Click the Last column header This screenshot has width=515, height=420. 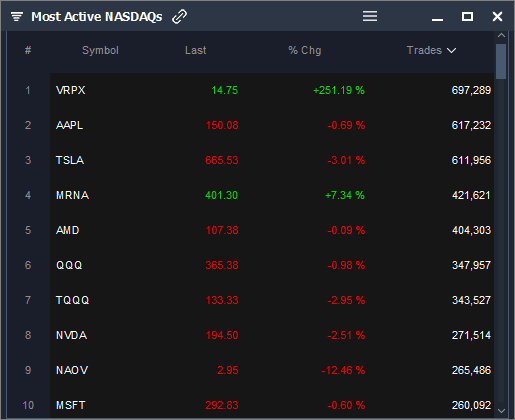coord(196,50)
